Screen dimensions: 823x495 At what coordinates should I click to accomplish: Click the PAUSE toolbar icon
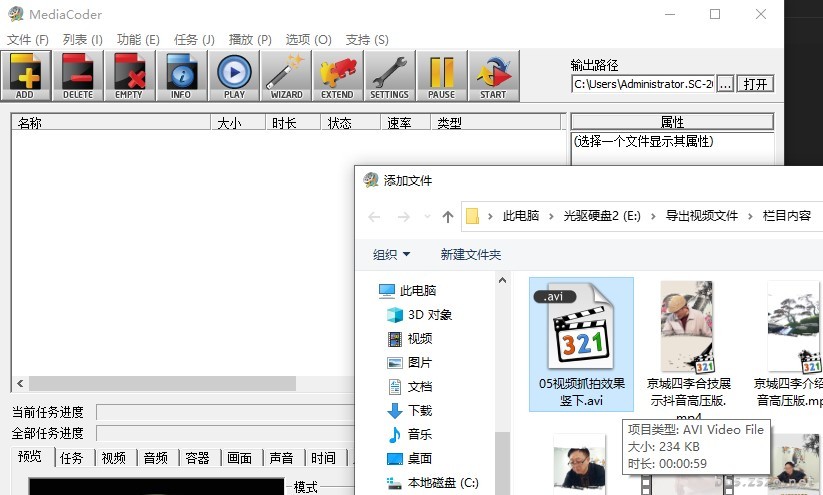[x=441, y=76]
